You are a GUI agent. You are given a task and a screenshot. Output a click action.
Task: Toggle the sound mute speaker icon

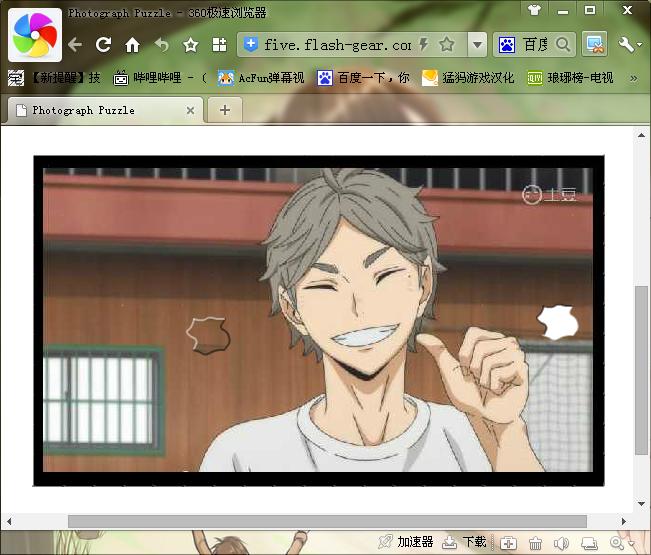click(561, 543)
